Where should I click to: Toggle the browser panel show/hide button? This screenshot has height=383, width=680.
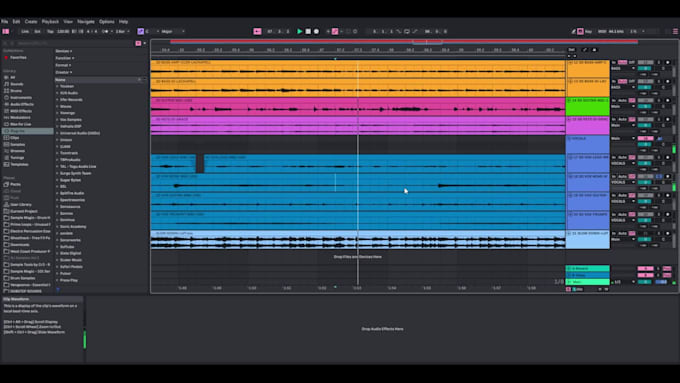pyautogui.click(x=6, y=31)
